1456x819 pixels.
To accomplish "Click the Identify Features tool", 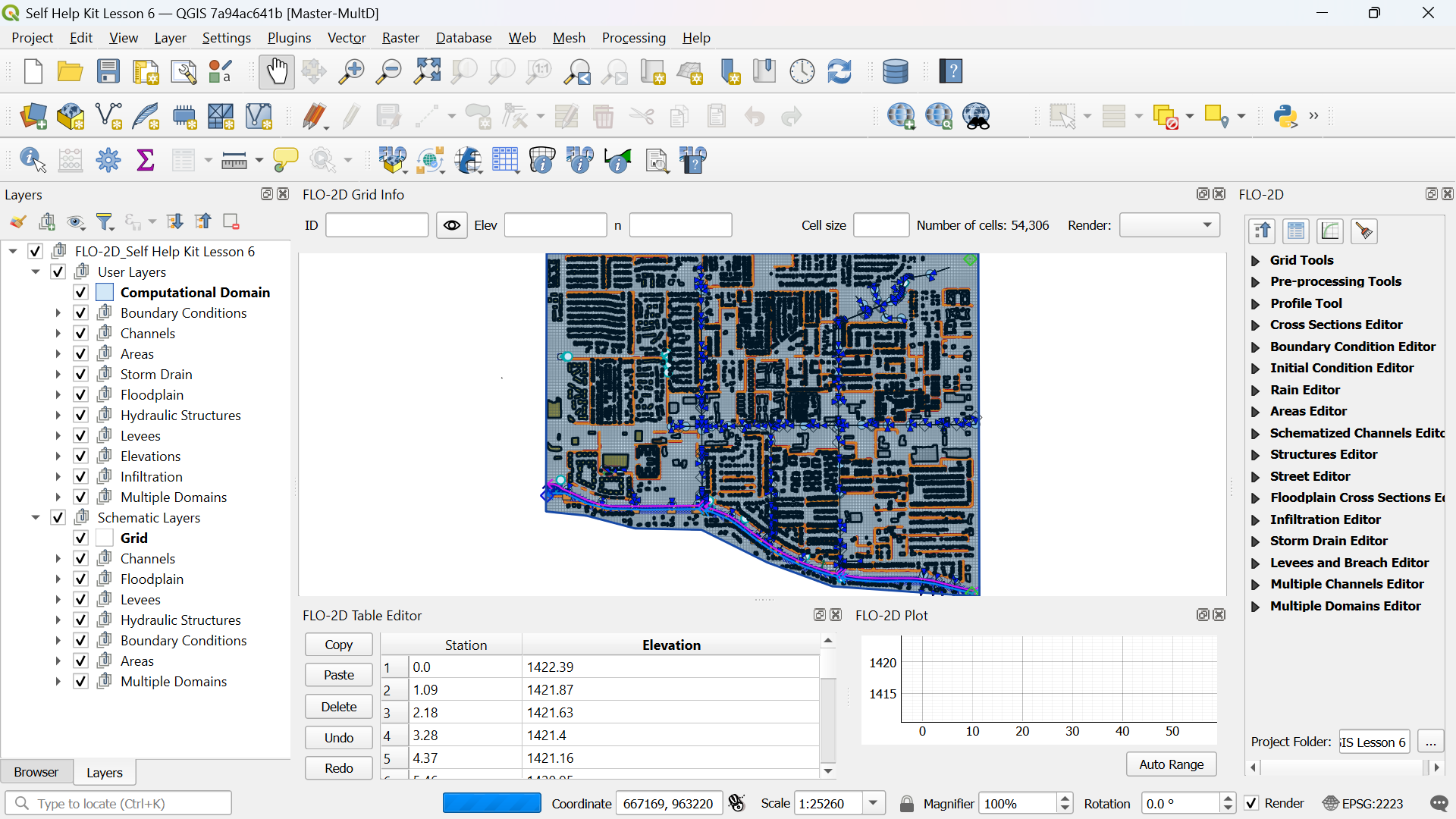I will click(x=32, y=160).
